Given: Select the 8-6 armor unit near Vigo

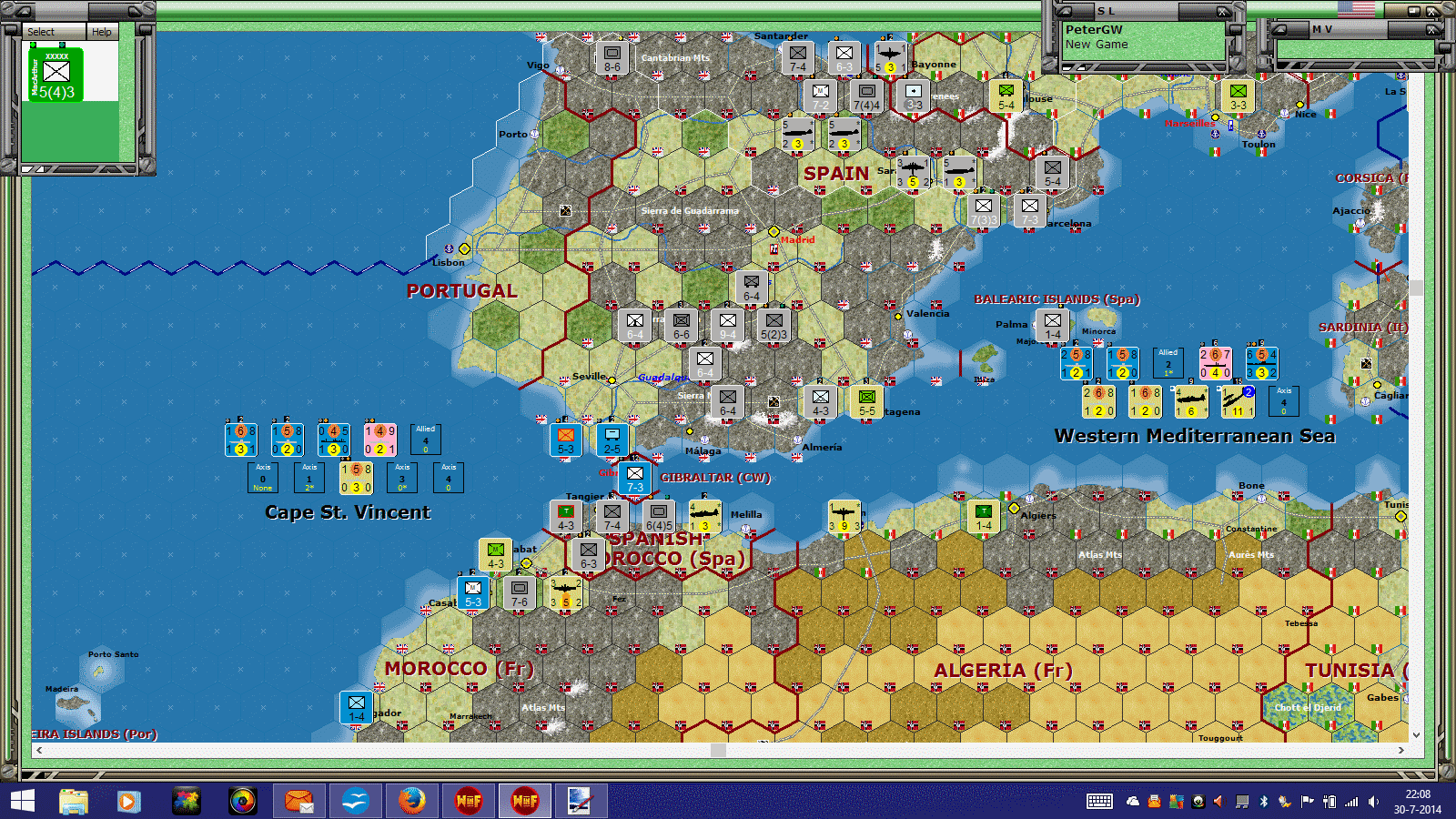Looking at the screenshot, I should click(612, 58).
